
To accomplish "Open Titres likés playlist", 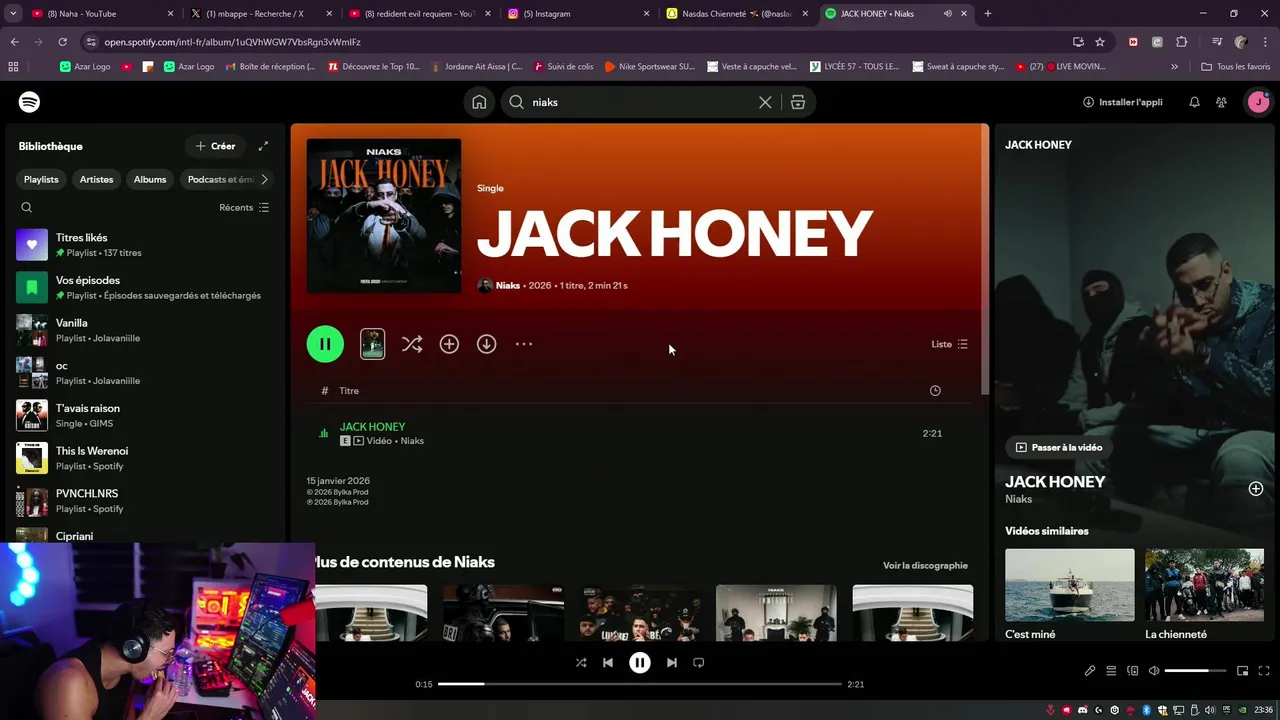I will 143,245.
